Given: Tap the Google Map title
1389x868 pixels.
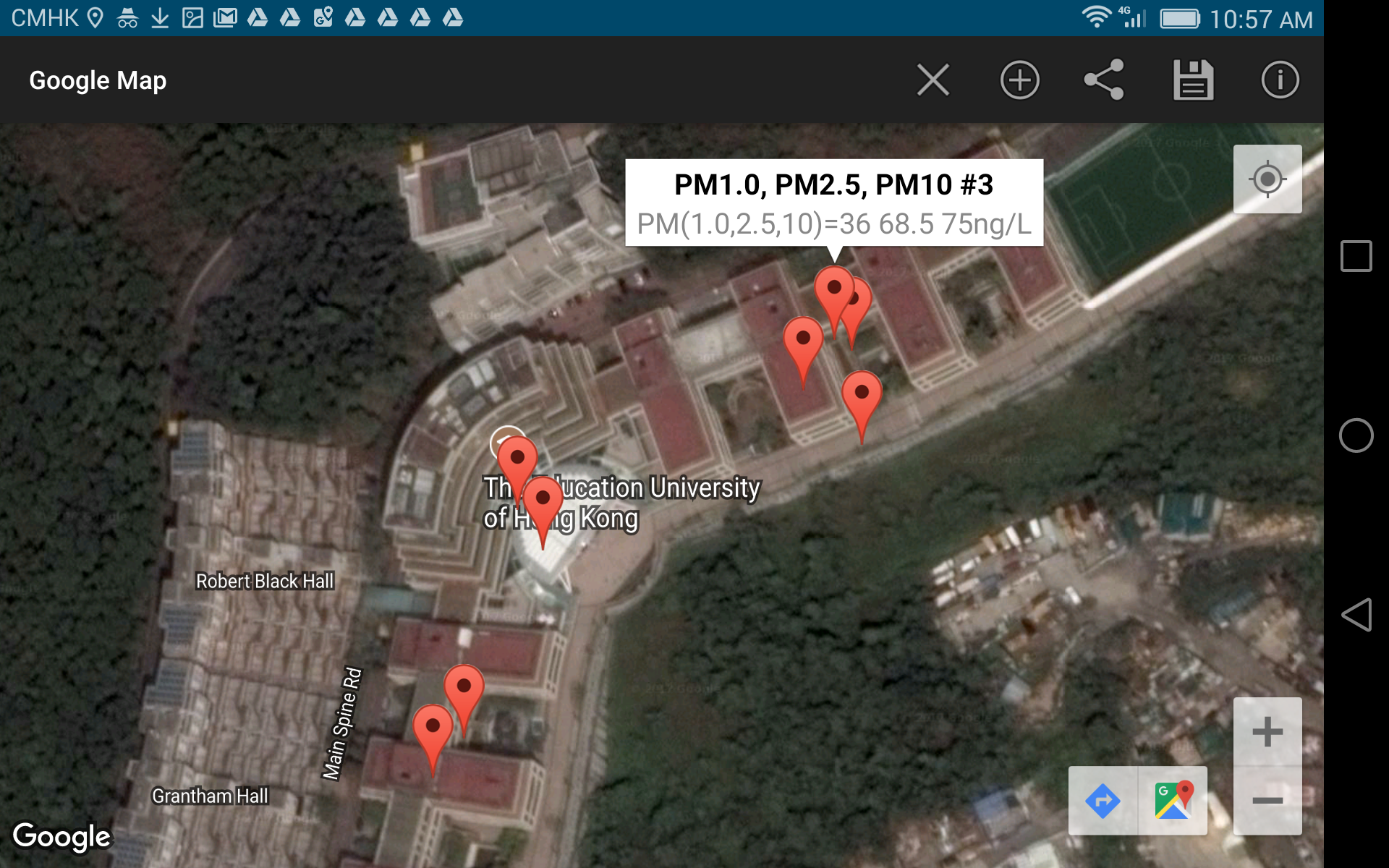Looking at the screenshot, I should click(x=98, y=80).
